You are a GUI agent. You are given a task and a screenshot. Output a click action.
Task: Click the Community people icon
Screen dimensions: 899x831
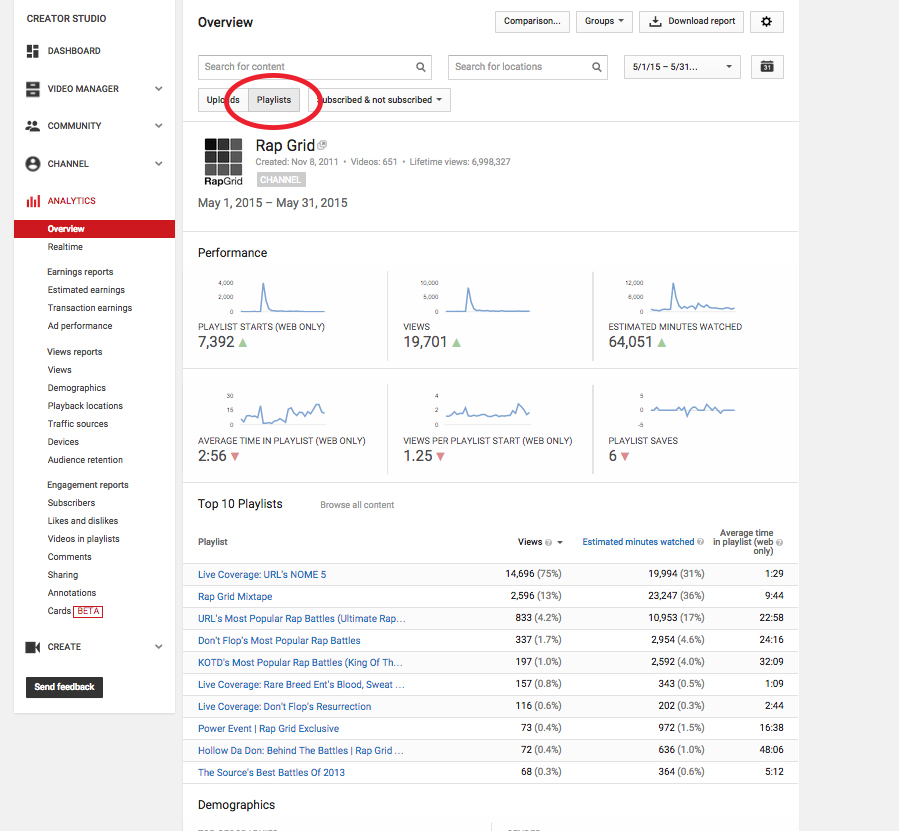[33, 126]
